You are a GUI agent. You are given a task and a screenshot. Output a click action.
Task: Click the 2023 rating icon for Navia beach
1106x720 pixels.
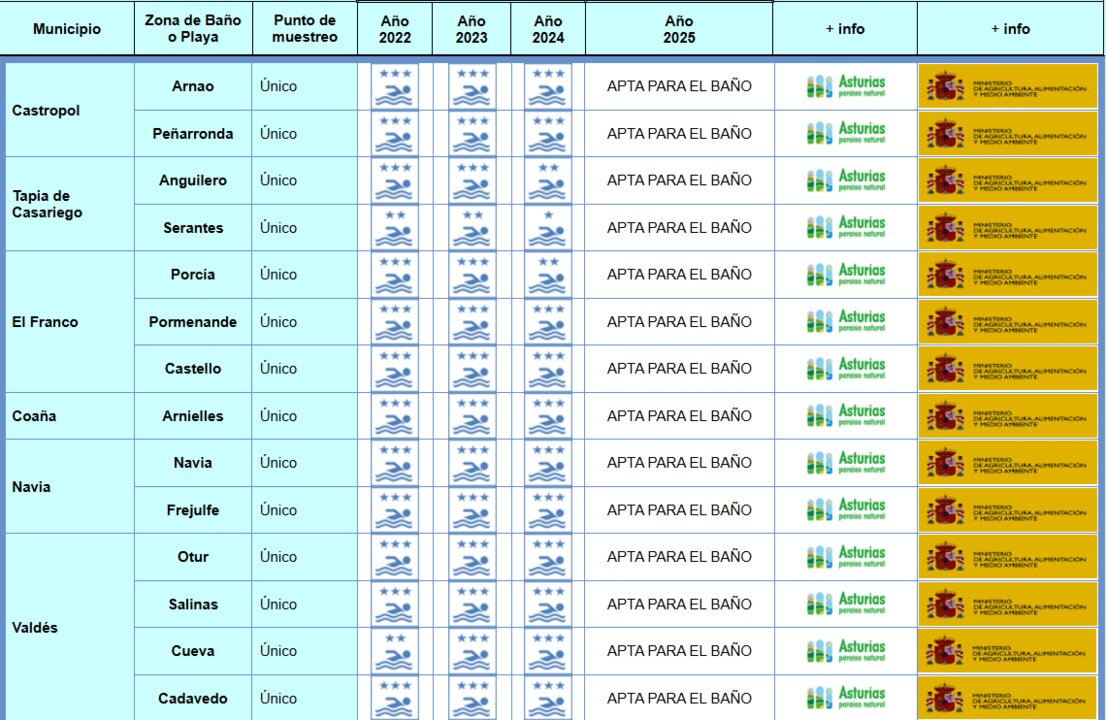pyautogui.click(x=472, y=463)
